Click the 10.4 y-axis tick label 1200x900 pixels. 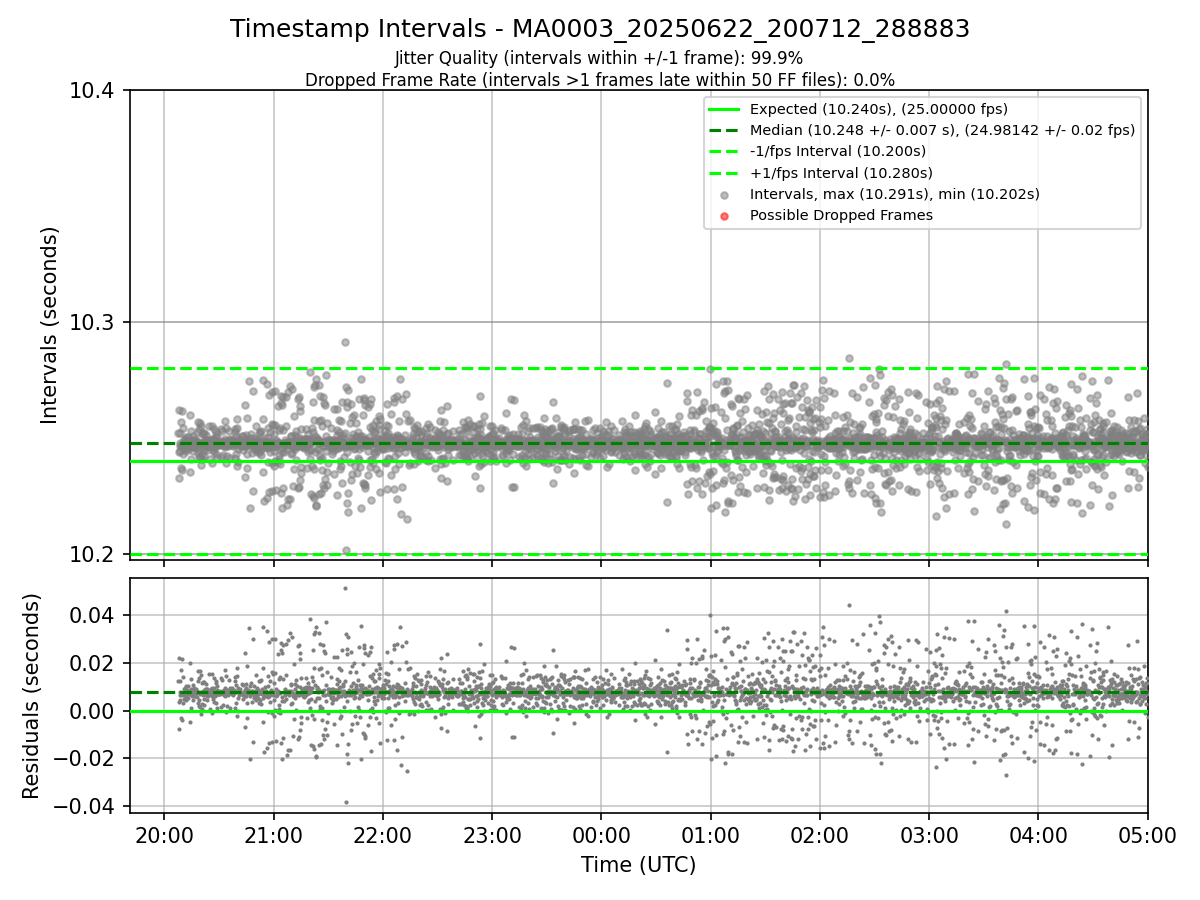(x=93, y=91)
